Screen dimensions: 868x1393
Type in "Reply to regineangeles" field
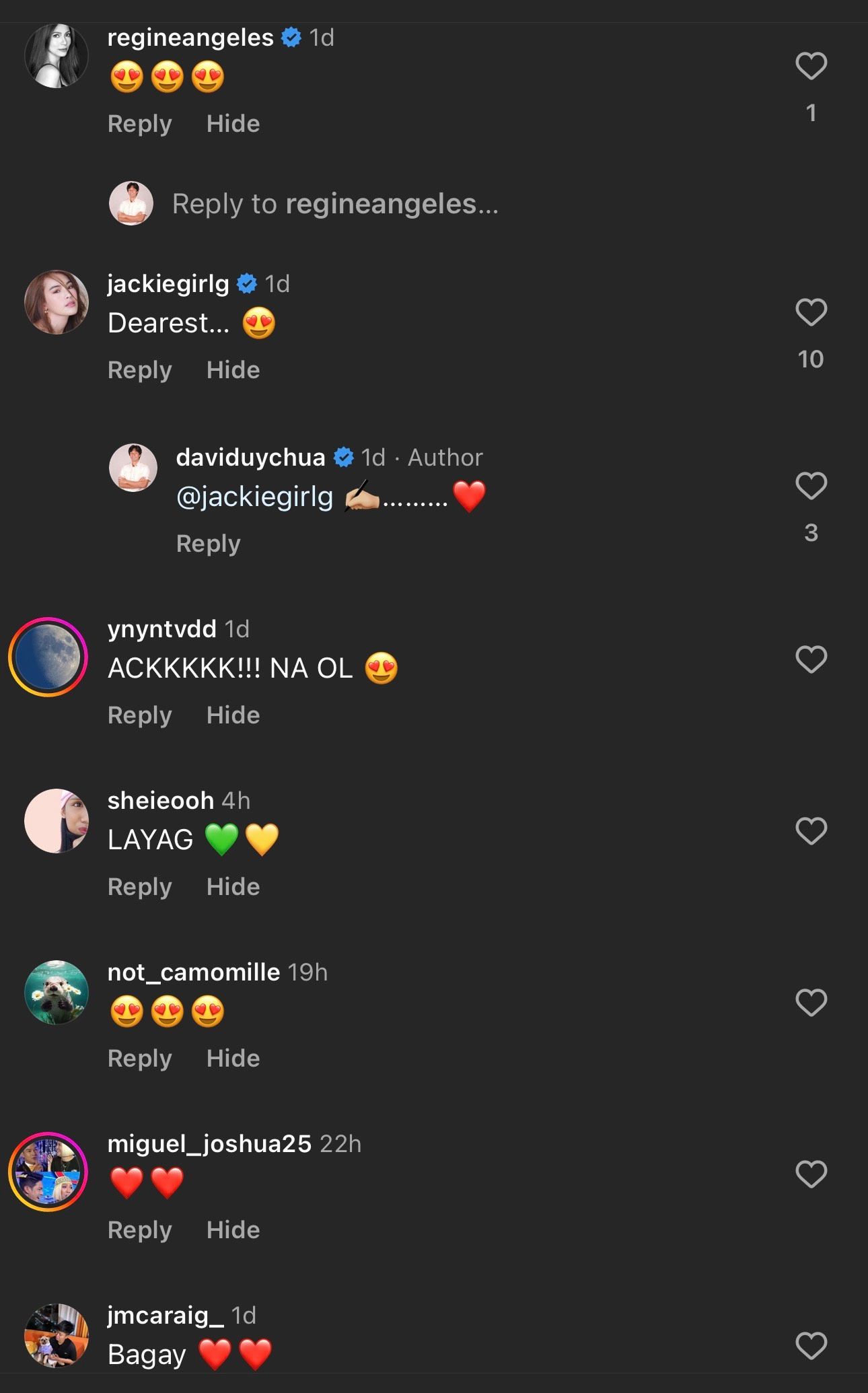click(x=335, y=204)
